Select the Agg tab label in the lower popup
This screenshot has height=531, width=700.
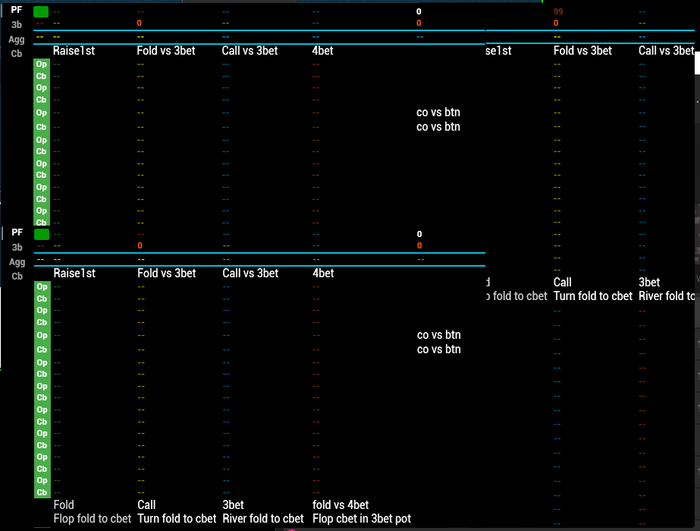click(x=17, y=262)
